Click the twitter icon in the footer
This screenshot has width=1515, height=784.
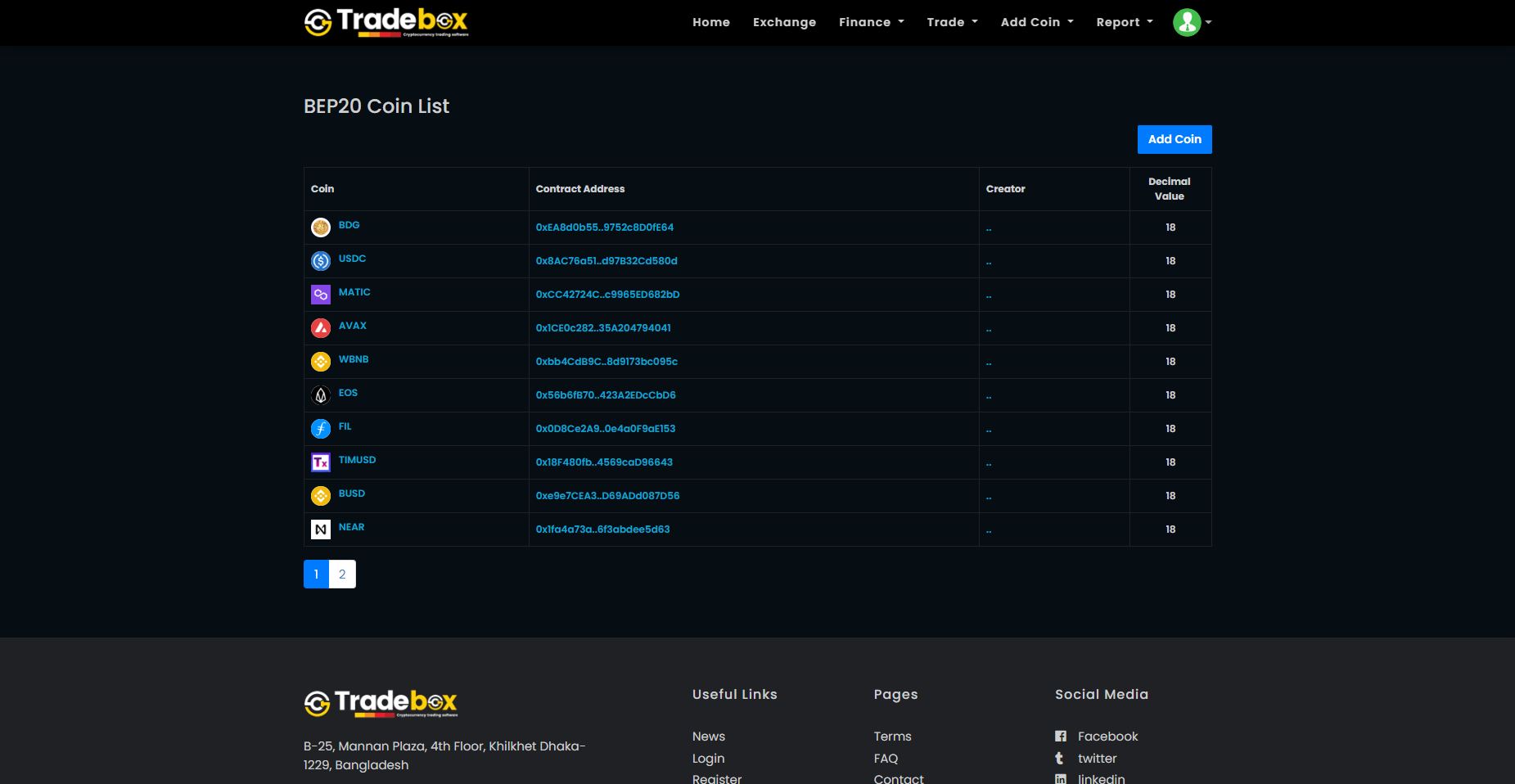pos(1060,759)
